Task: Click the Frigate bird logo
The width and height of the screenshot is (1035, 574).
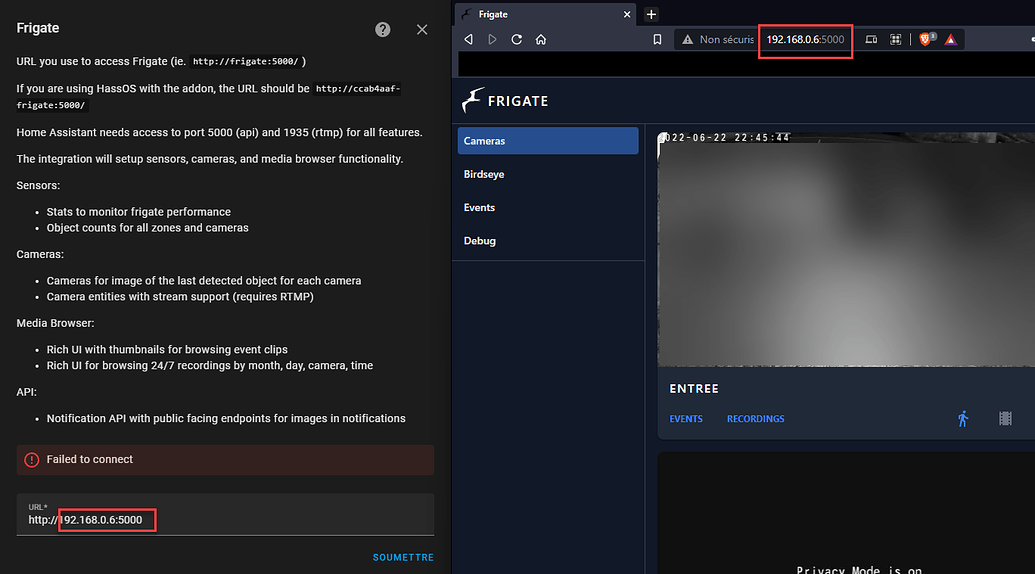Action: [473, 100]
